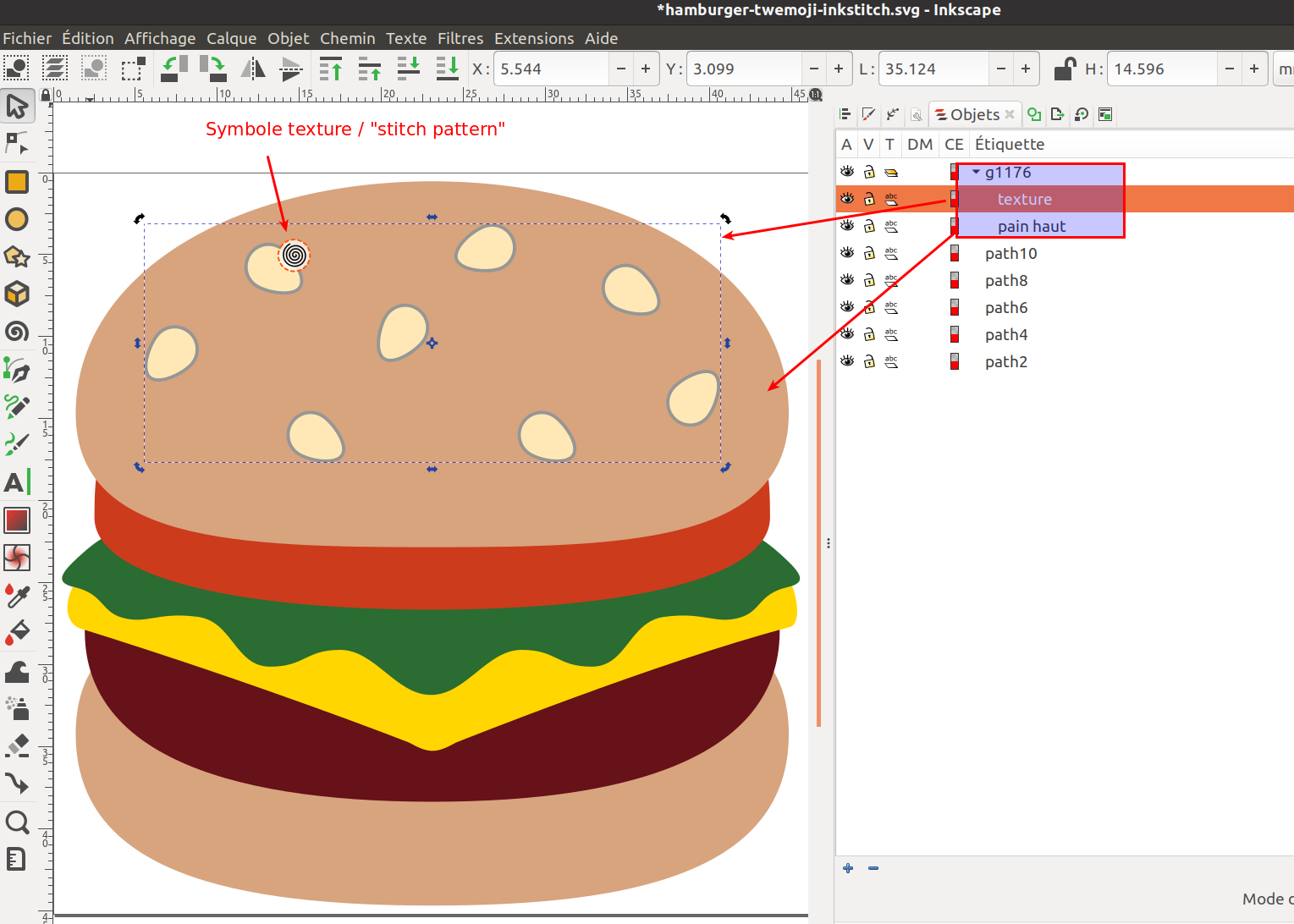Open the Chemin menu
This screenshot has height=924, width=1294.
click(x=348, y=38)
